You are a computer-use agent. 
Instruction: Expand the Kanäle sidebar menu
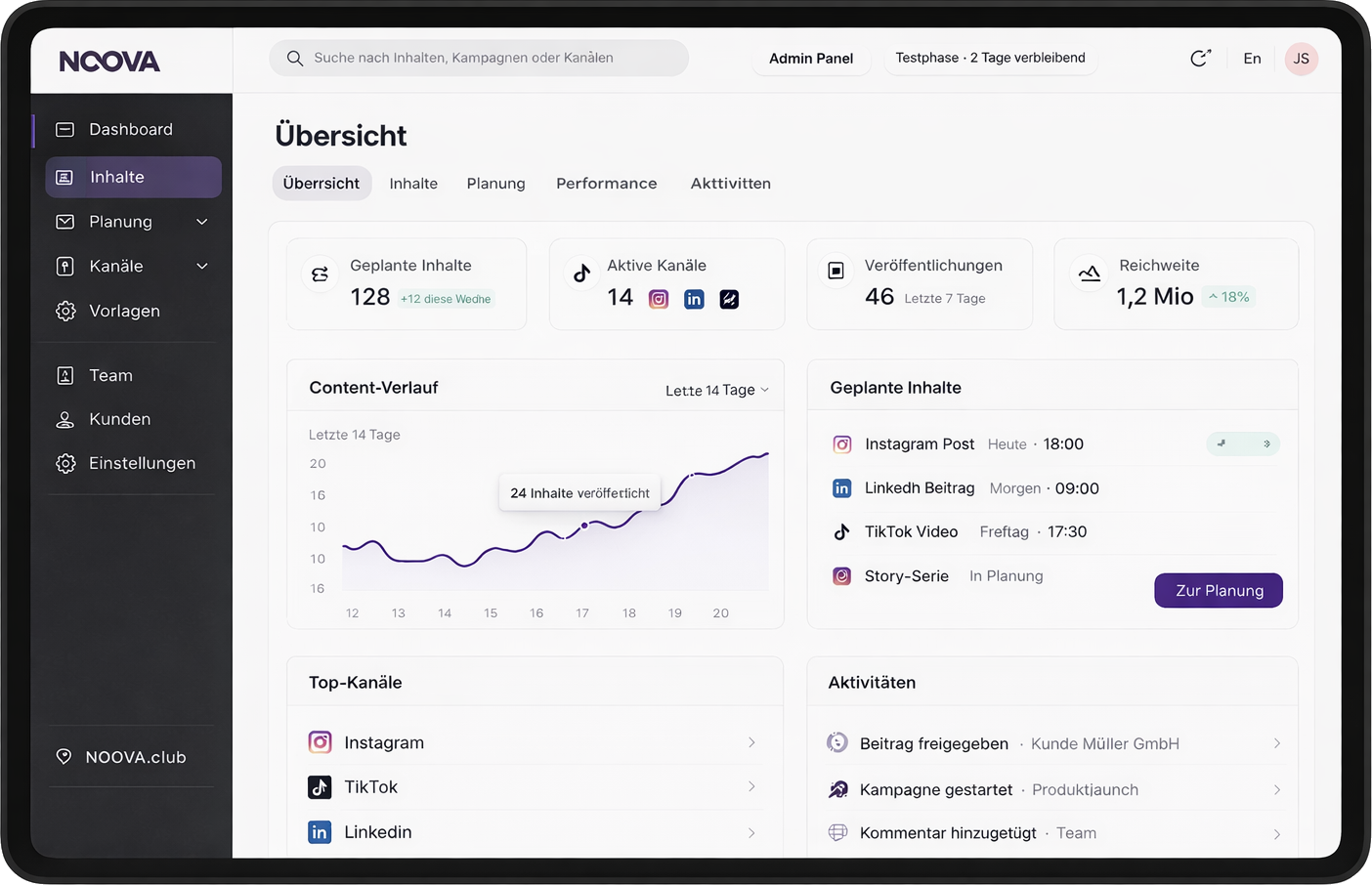(x=202, y=266)
